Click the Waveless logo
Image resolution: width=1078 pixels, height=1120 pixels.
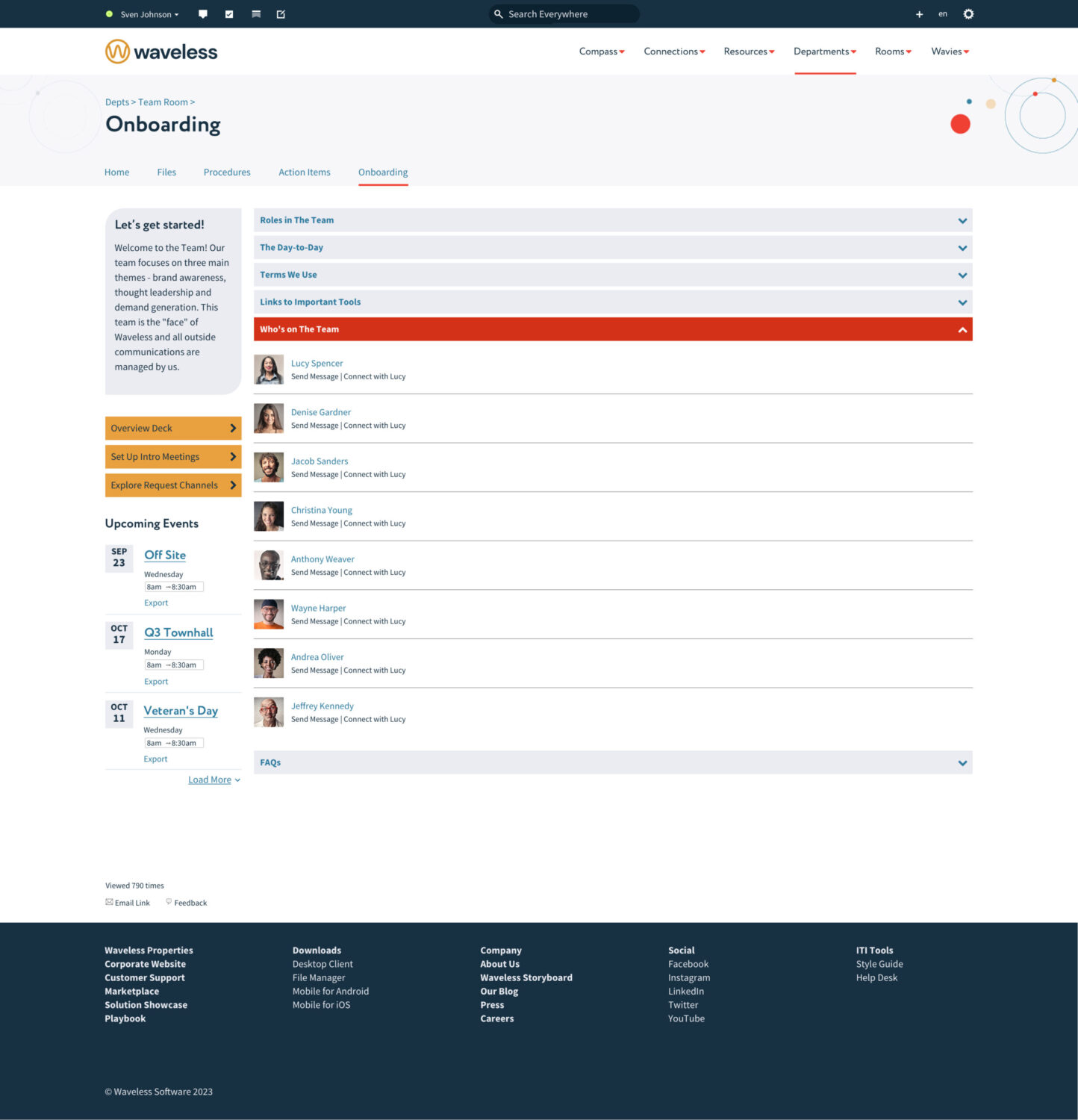161,52
